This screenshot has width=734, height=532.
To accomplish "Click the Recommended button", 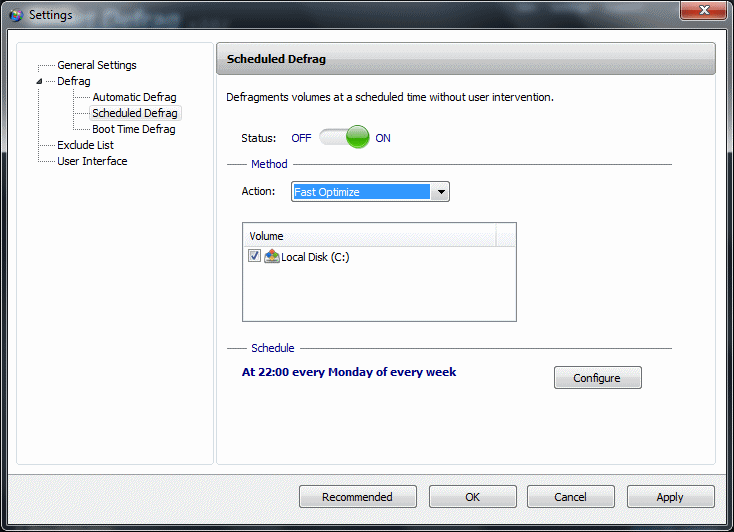I will (358, 496).
